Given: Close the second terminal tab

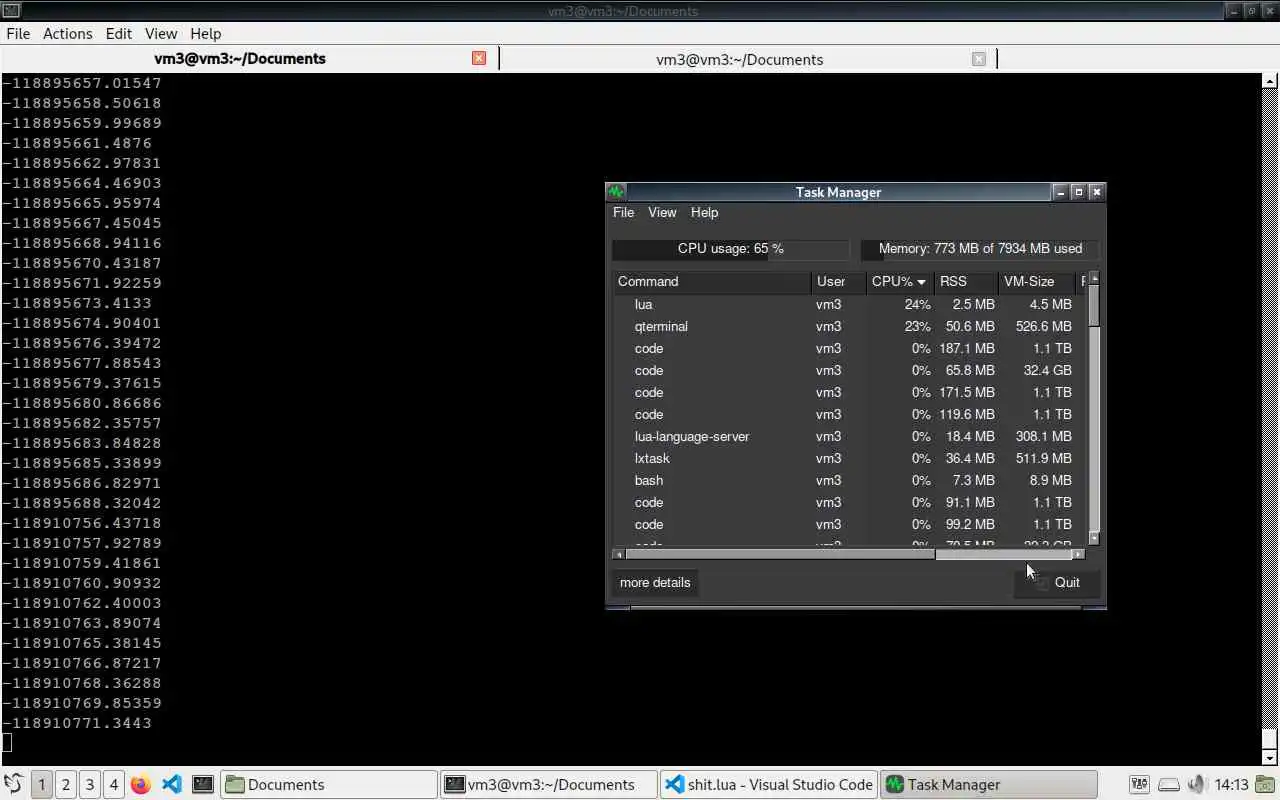Looking at the screenshot, I should 979,59.
